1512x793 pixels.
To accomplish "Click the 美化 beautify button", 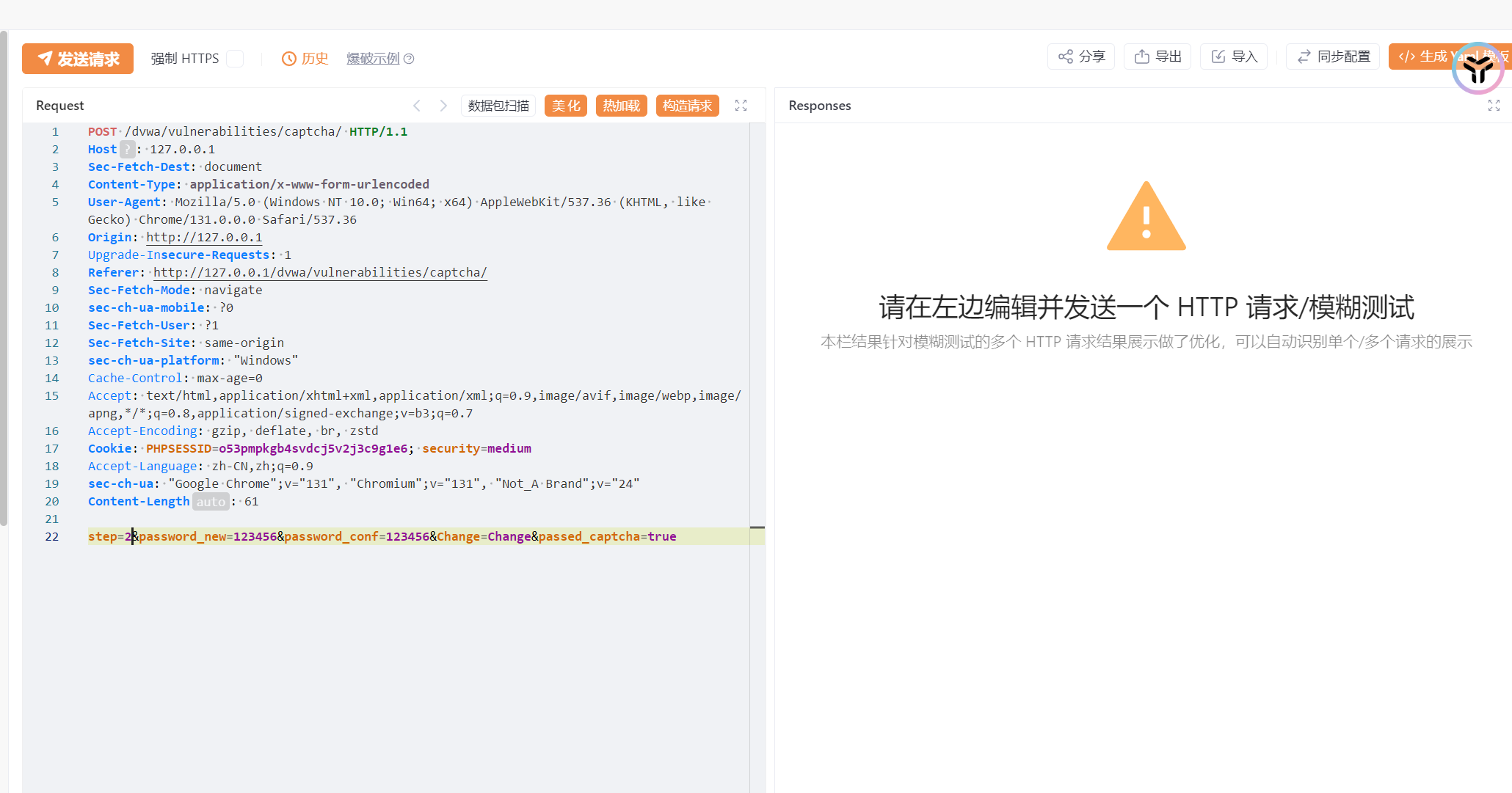I will 566,106.
